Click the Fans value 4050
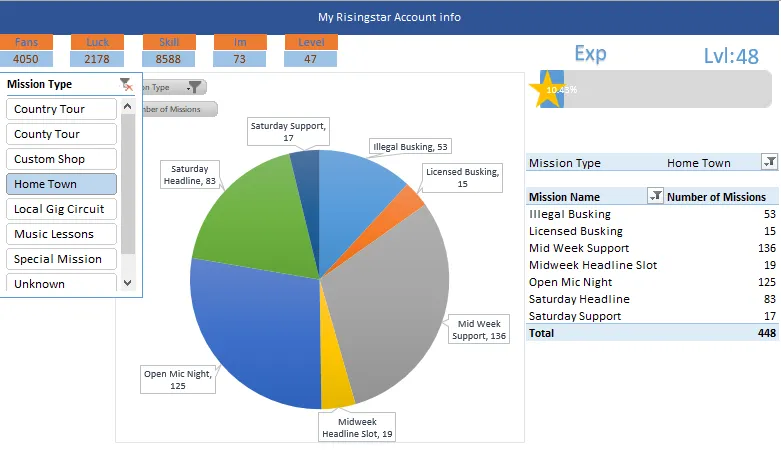 click(x=26, y=59)
